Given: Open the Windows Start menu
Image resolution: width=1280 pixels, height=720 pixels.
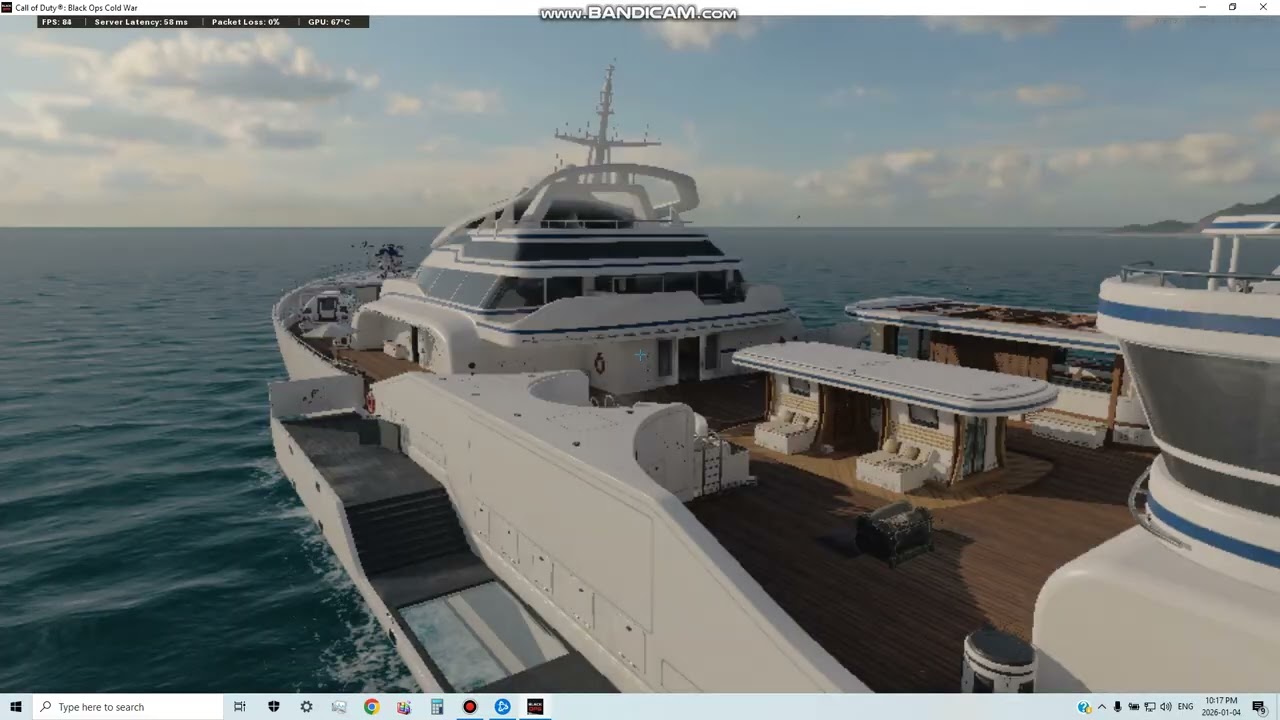Looking at the screenshot, I should 15,707.
